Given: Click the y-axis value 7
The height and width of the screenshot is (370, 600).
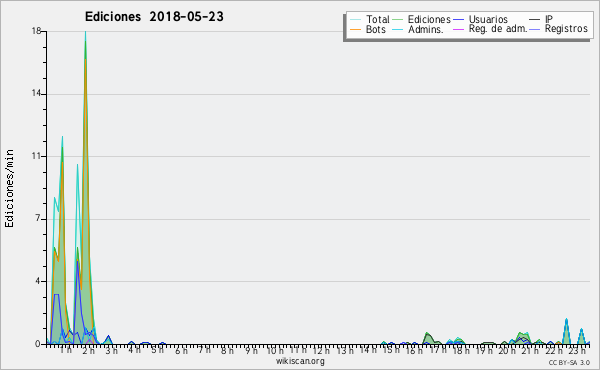Looking at the screenshot, I should [38, 218].
